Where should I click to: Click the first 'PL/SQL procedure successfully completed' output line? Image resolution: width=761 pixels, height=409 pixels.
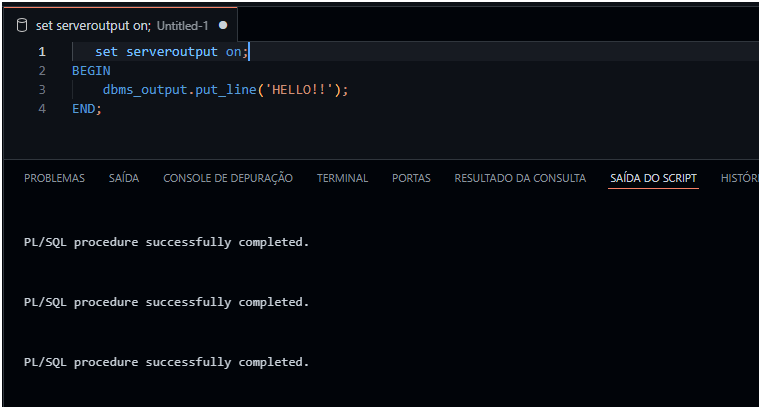[166, 242]
